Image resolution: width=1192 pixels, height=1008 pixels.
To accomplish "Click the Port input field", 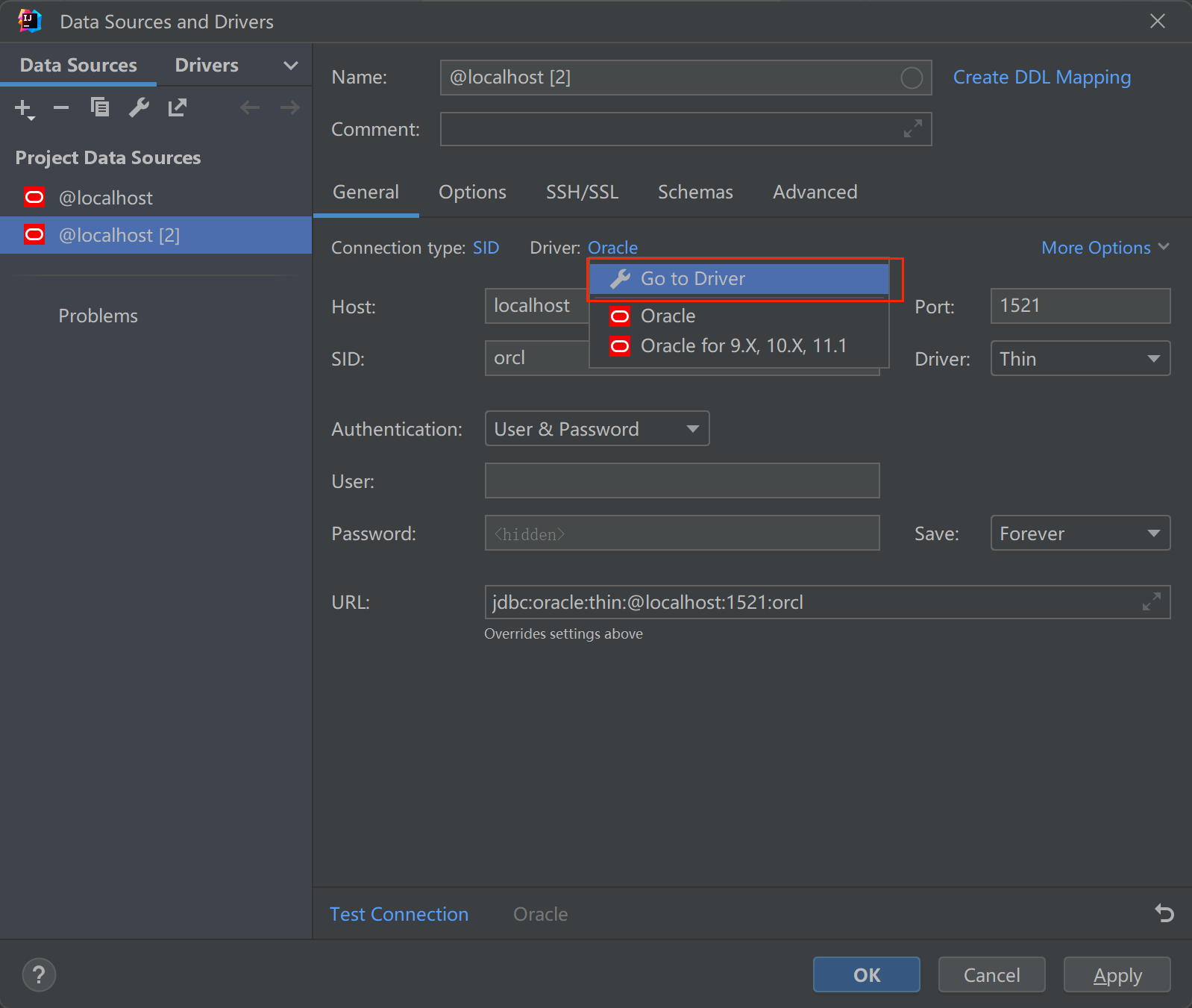I will point(1080,306).
